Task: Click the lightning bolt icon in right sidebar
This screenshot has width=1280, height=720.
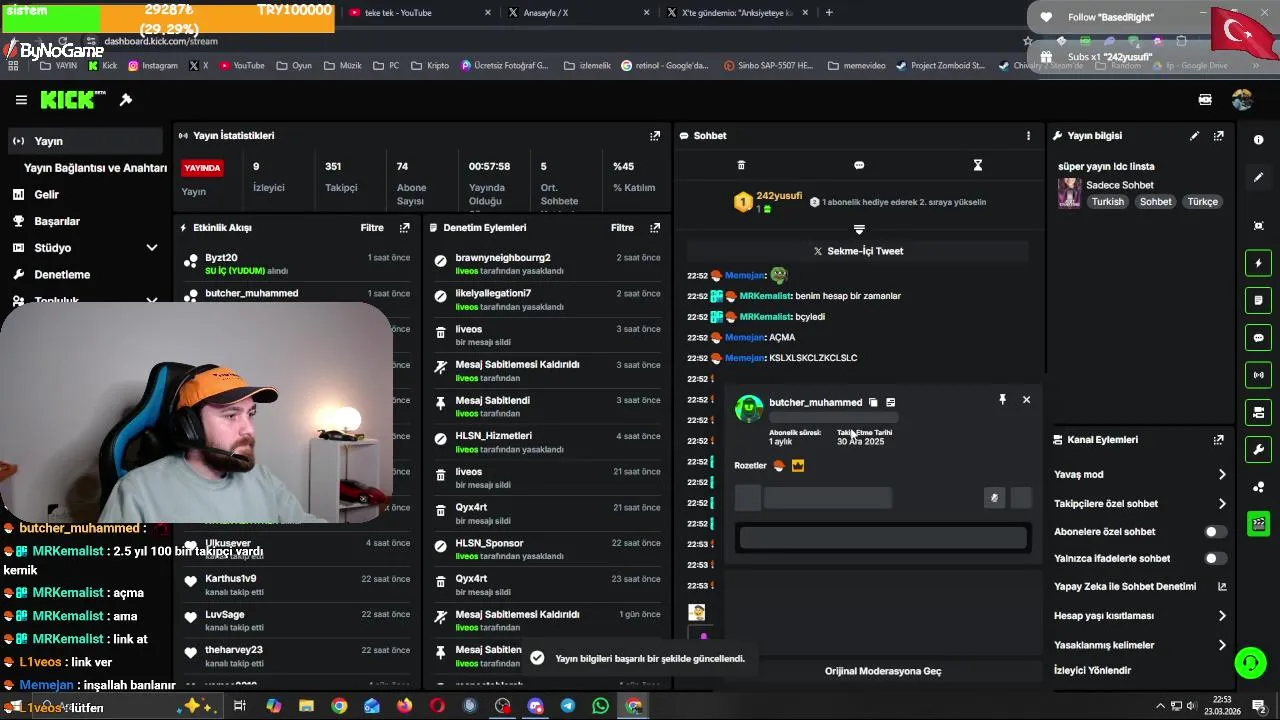Action: (x=1259, y=264)
